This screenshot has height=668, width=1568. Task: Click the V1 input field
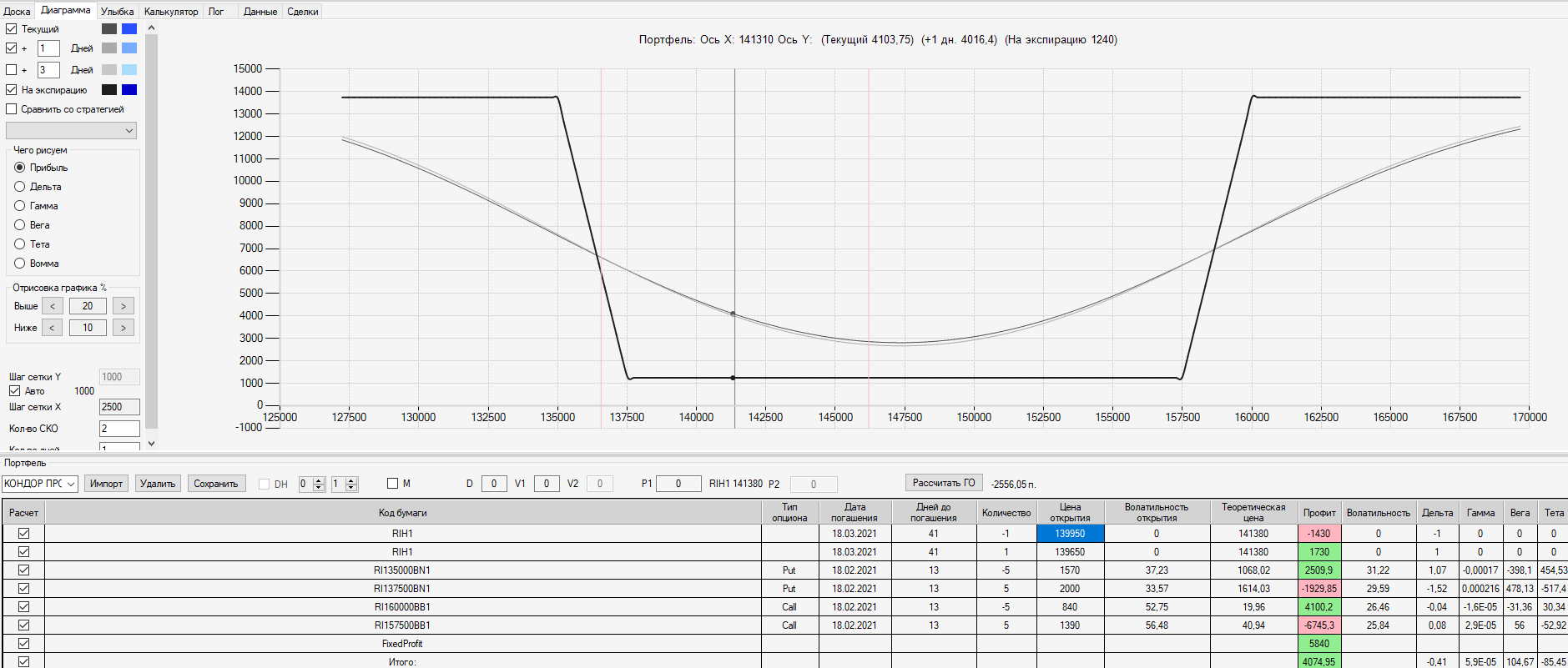click(547, 484)
